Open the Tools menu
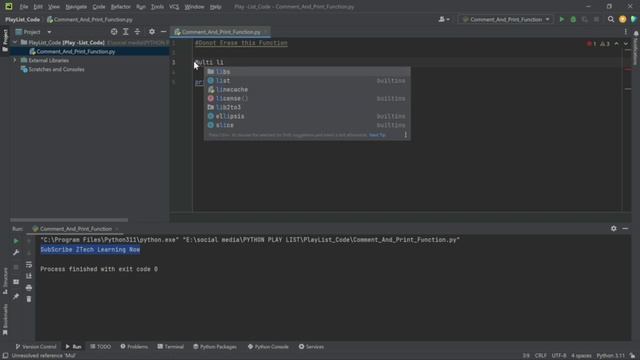The width and height of the screenshot is (640, 360). click(157, 7)
